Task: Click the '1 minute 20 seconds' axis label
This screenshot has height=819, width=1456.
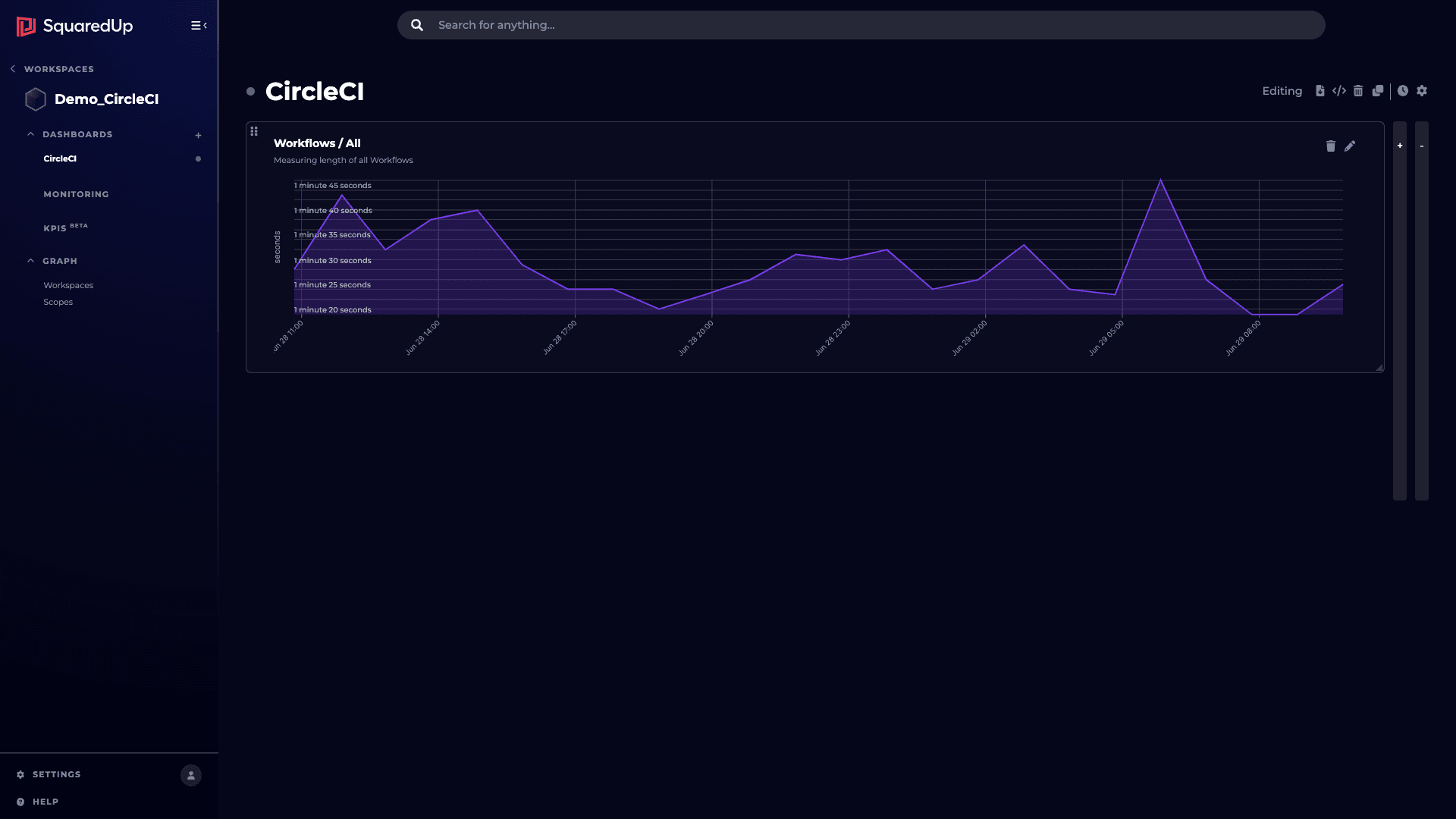Action: click(x=333, y=309)
